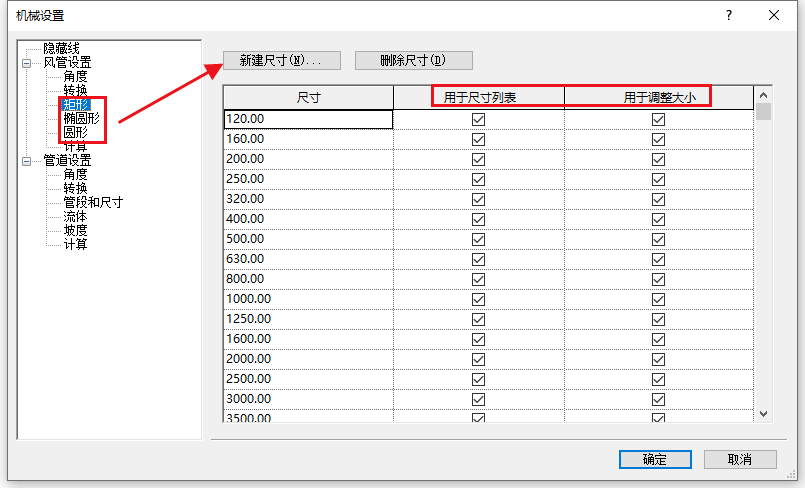Collapse the 管道设置 tree node
This screenshot has height=488, width=805.
(x=27, y=162)
